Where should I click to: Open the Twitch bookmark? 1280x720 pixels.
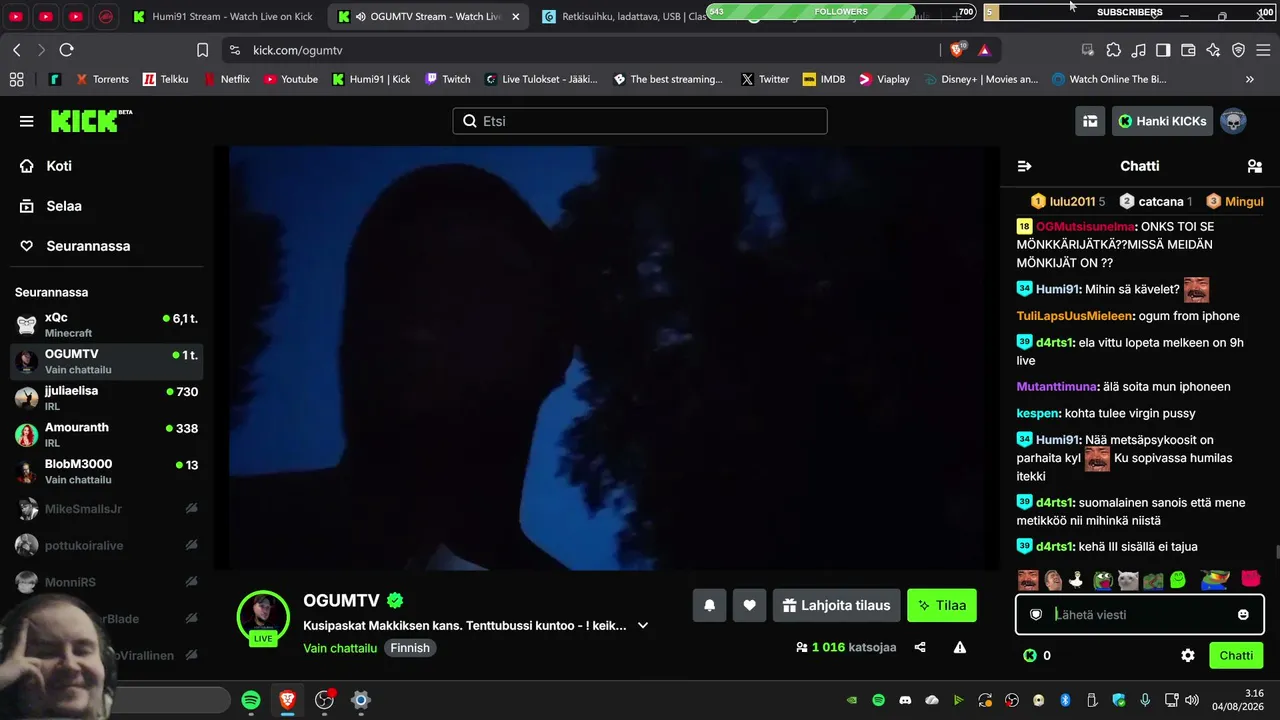(x=448, y=79)
